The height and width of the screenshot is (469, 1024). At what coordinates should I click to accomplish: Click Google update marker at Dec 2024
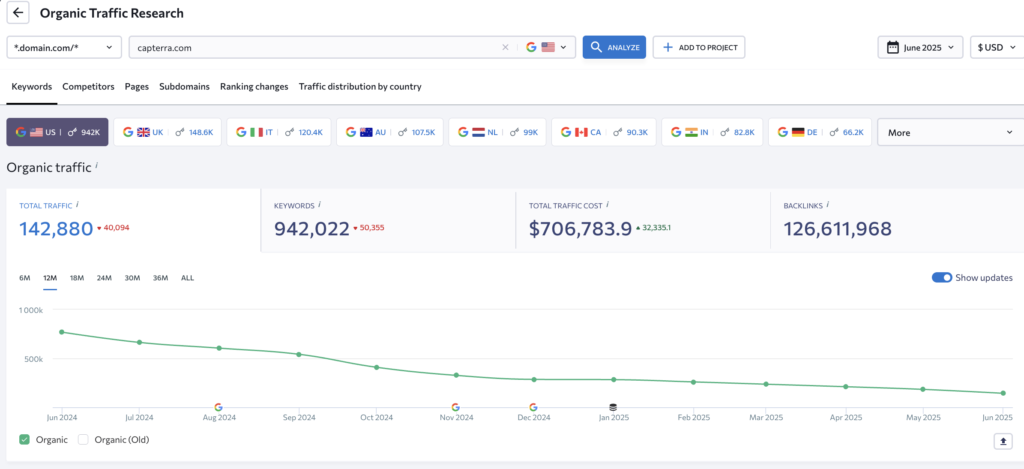(534, 407)
